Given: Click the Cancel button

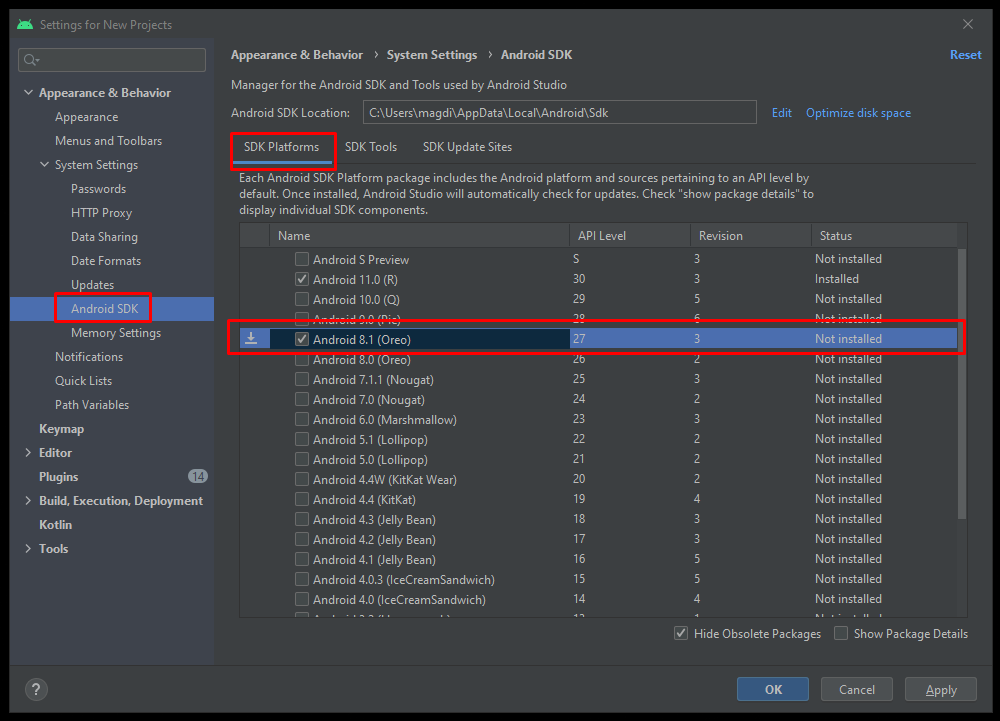Looking at the screenshot, I should tap(857, 689).
